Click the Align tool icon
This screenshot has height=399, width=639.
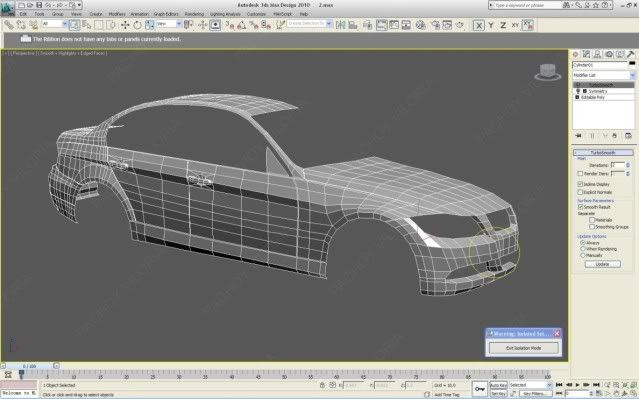coord(353,25)
